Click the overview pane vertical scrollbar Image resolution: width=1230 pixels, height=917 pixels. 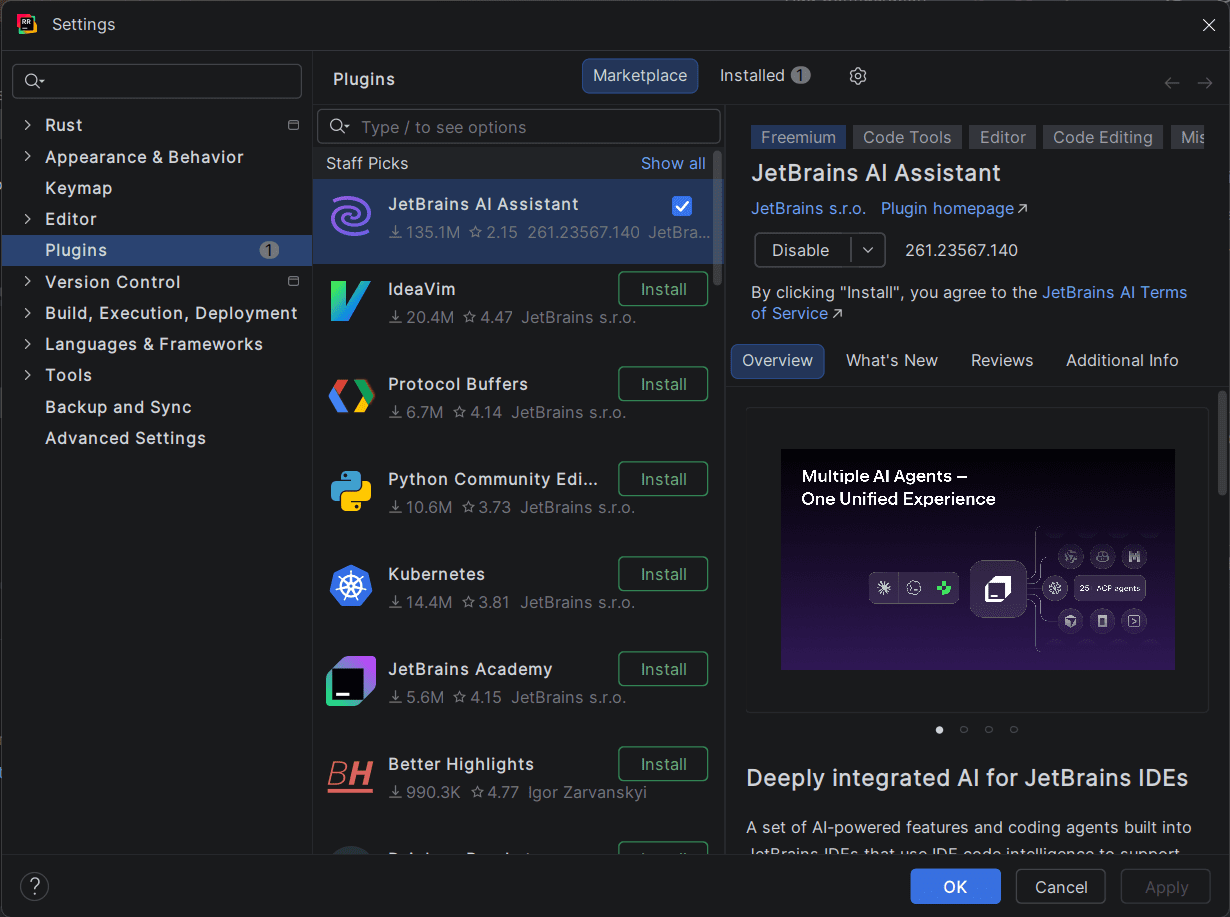[1221, 442]
